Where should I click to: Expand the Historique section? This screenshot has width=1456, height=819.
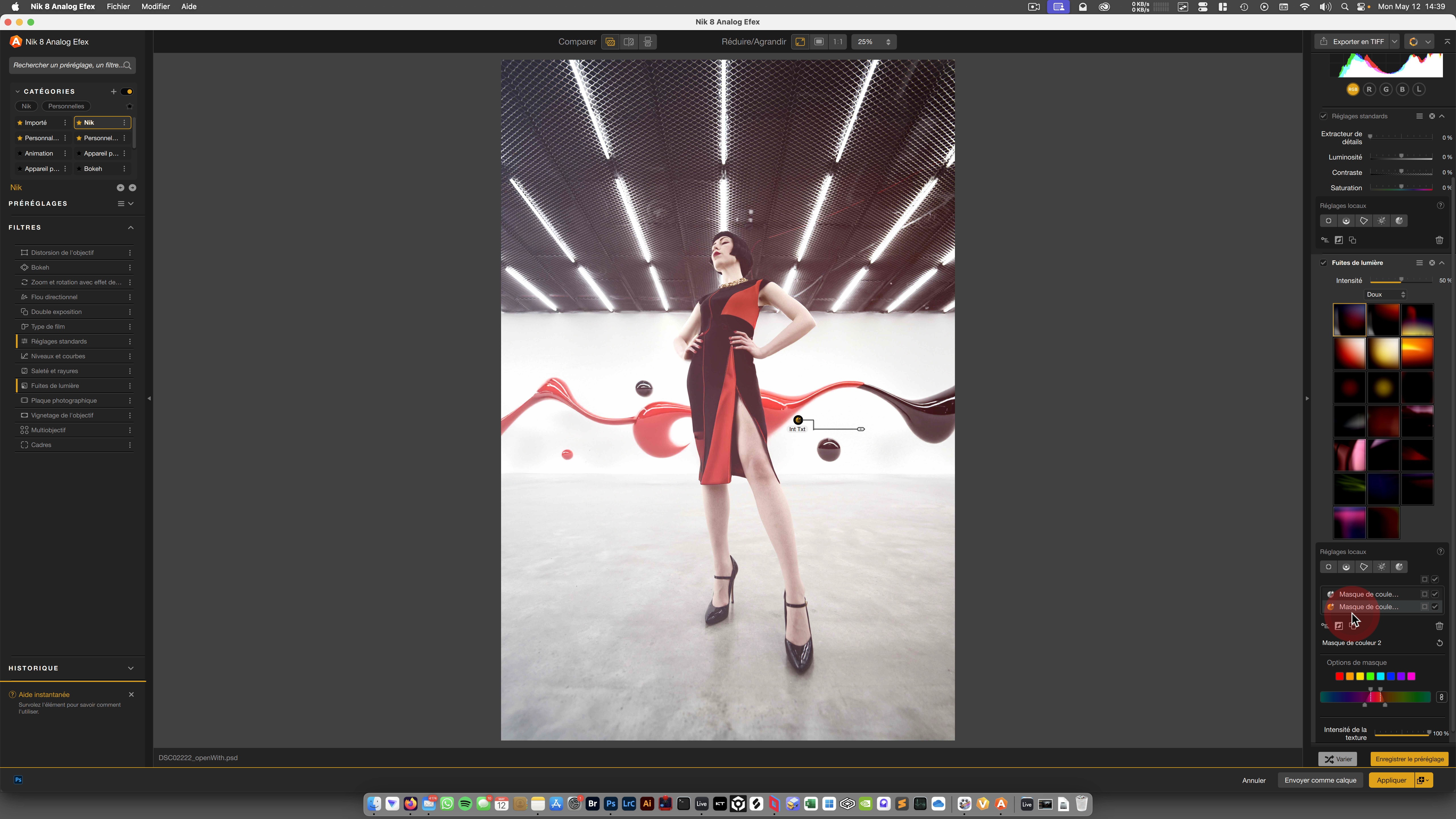(x=131, y=668)
